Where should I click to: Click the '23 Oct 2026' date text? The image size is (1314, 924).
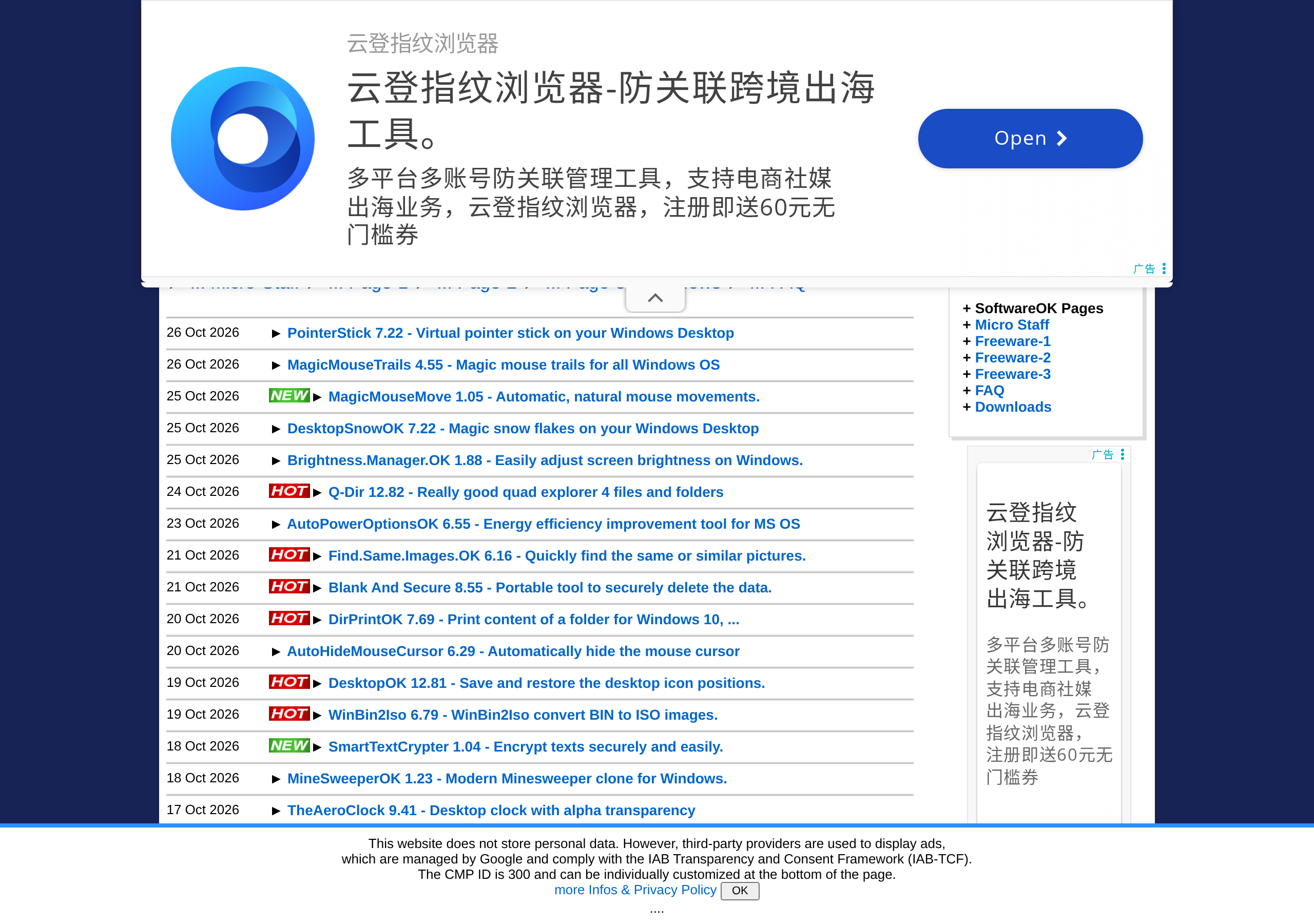click(203, 524)
